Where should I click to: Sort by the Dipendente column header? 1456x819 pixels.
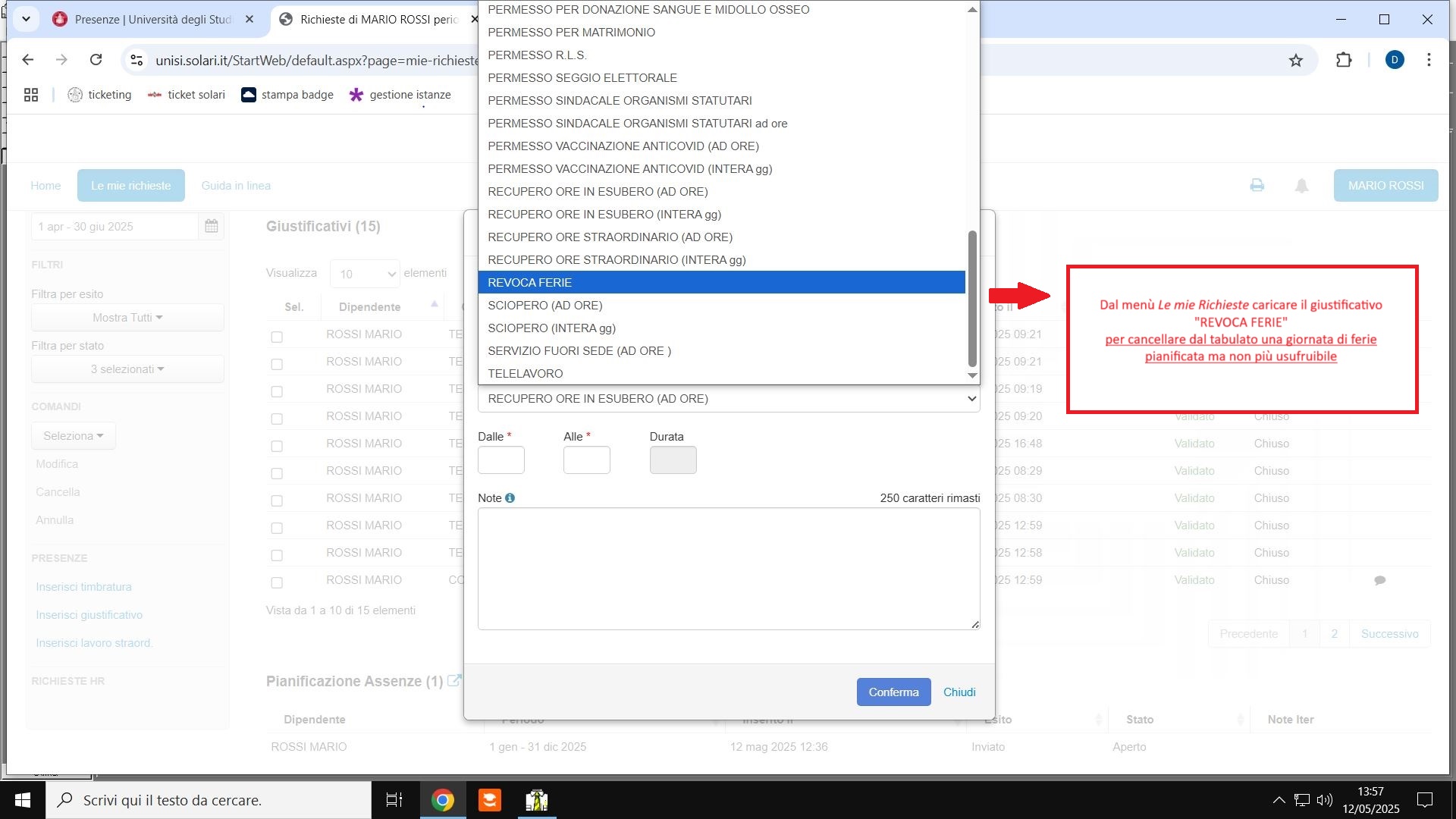(x=370, y=306)
